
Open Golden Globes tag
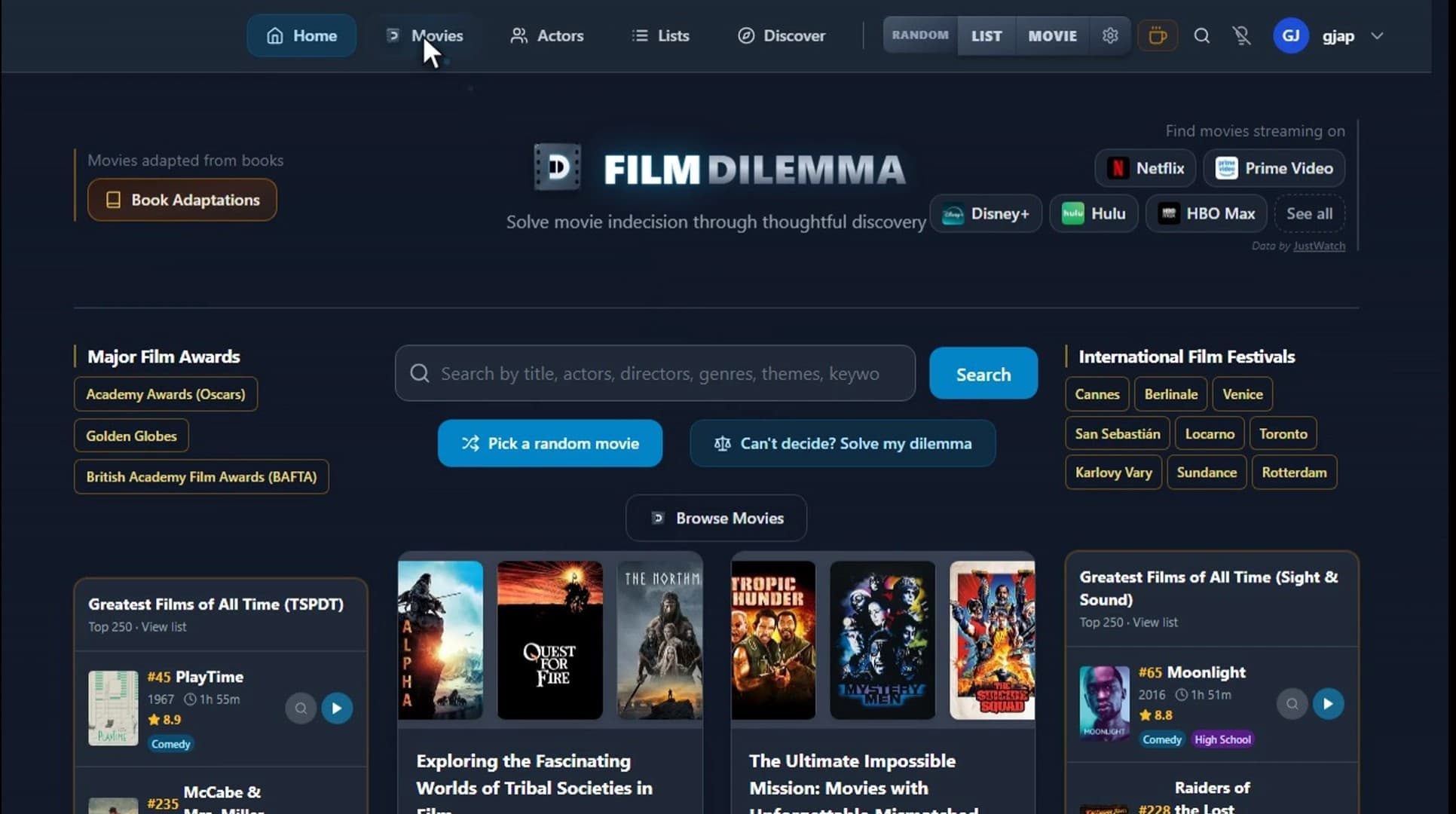[131, 436]
